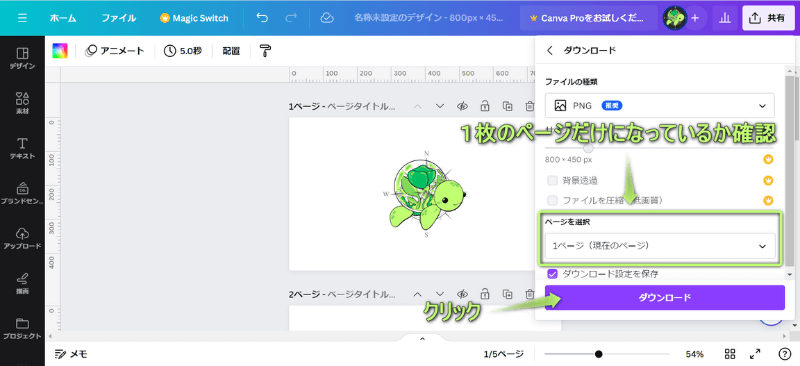Switch to grid view

730,354
